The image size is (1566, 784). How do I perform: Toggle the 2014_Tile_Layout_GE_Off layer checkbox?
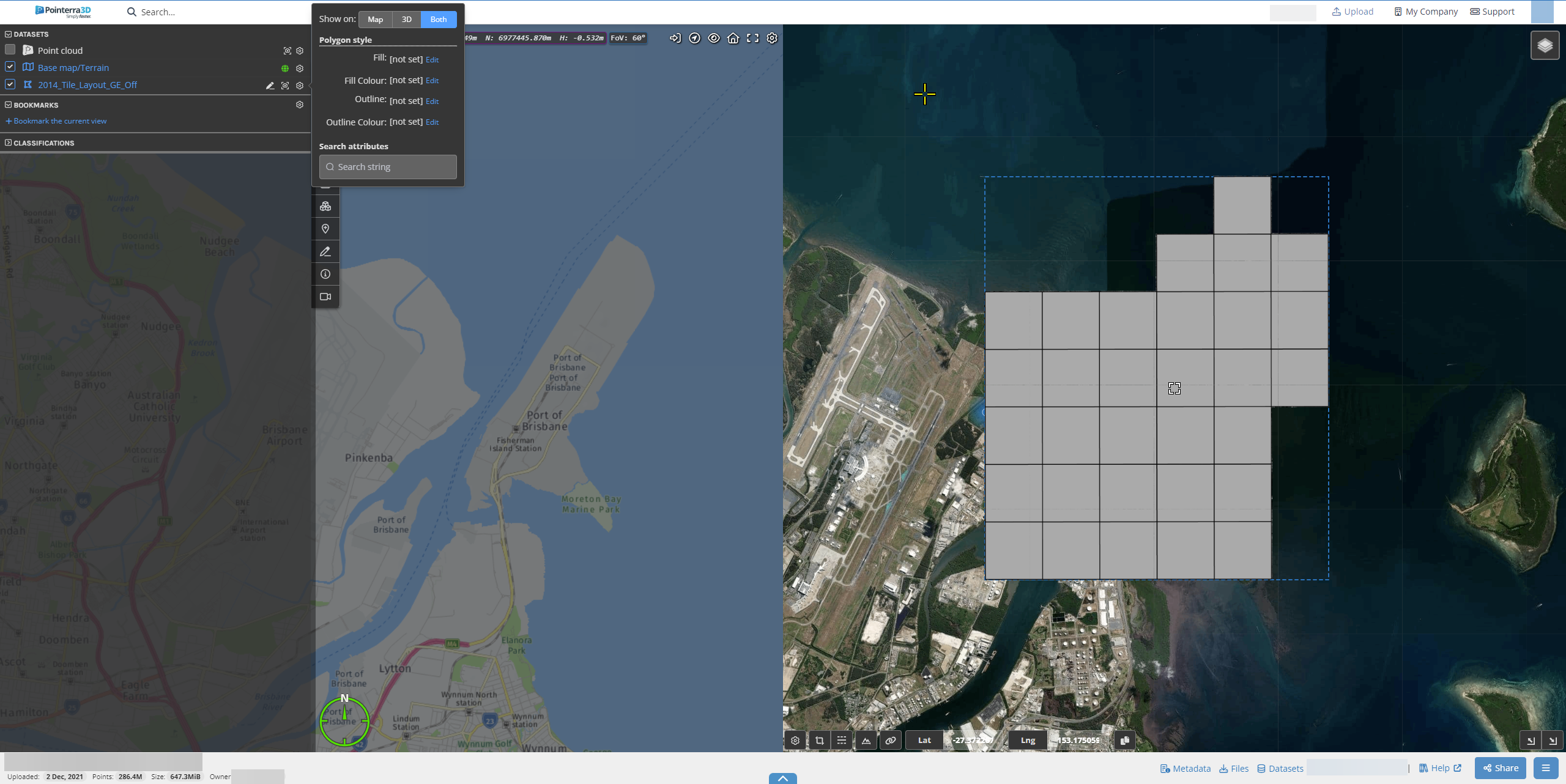point(10,84)
